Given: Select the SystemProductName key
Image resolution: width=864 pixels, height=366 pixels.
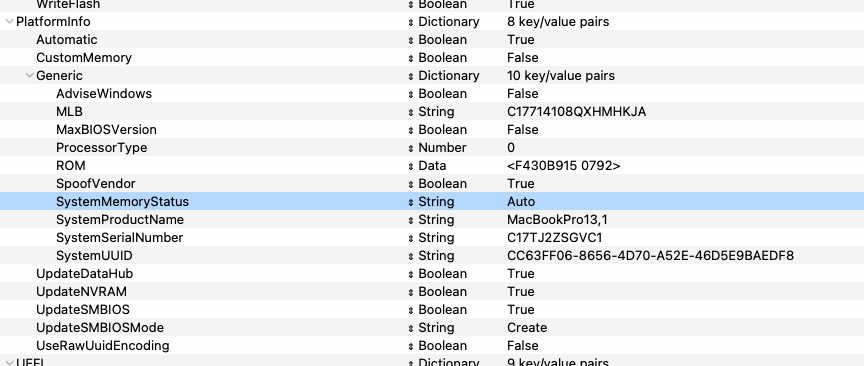Looking at the screenshot, I should 120,219.
